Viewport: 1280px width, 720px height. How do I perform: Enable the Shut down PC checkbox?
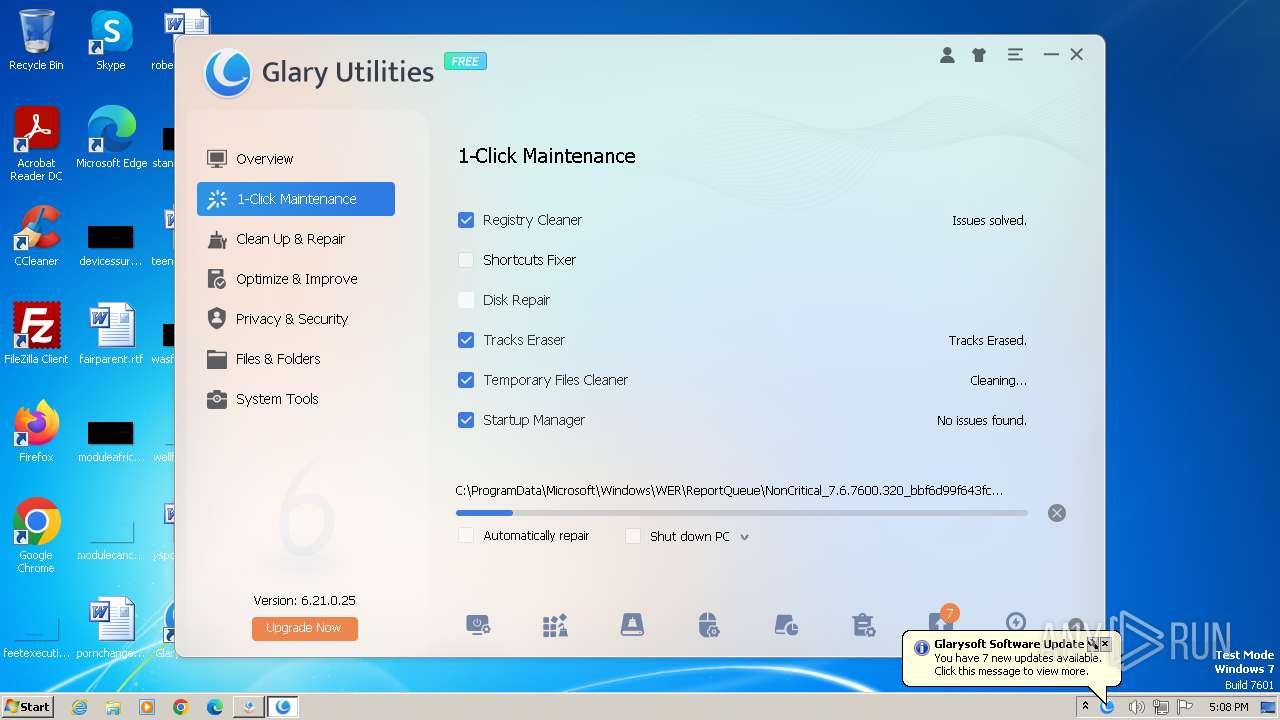tap(633, 536)
